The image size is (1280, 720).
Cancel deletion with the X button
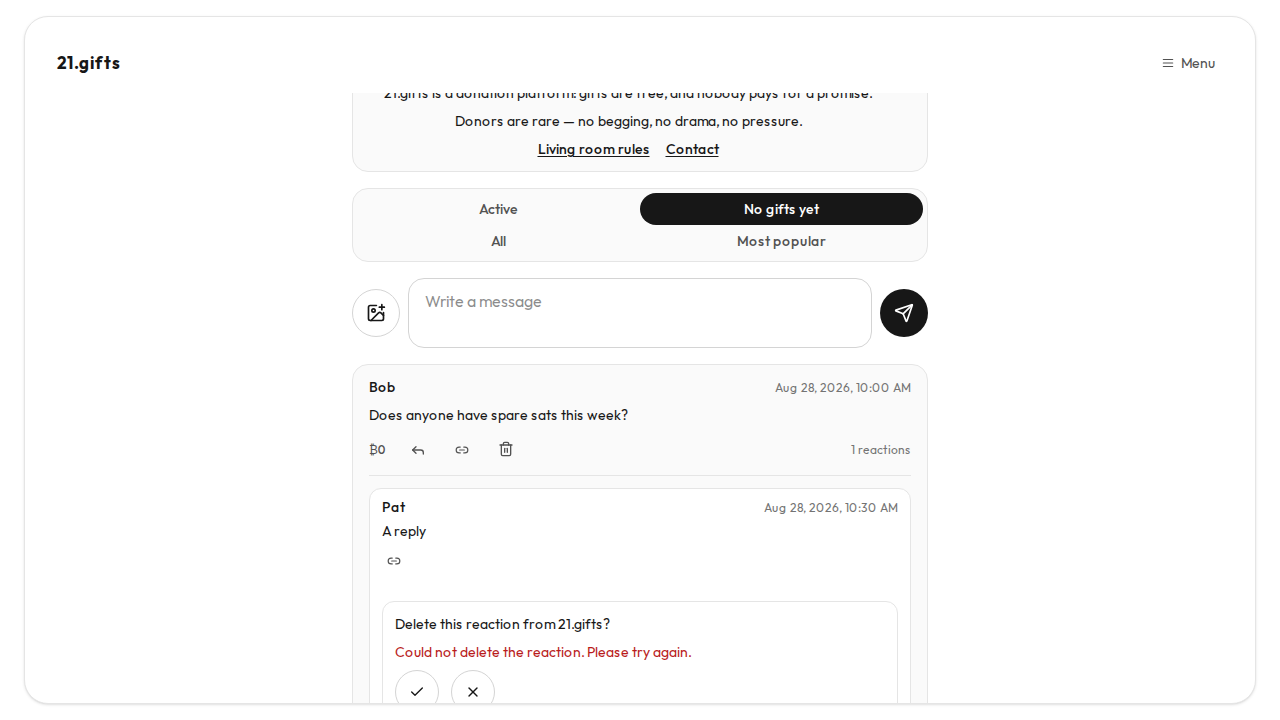473,691
